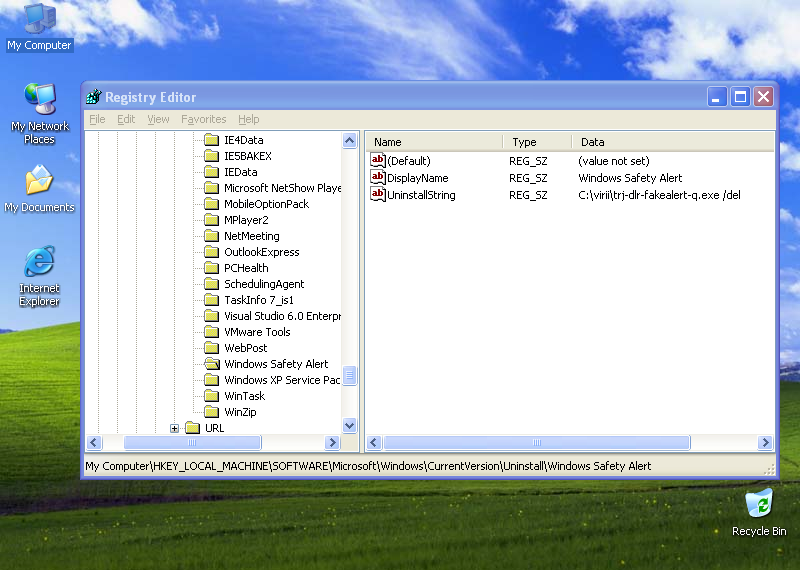Screen dimensions: 800x570
Task: Select the MobileOptionPack folder icon
Action: click(211, 204)
